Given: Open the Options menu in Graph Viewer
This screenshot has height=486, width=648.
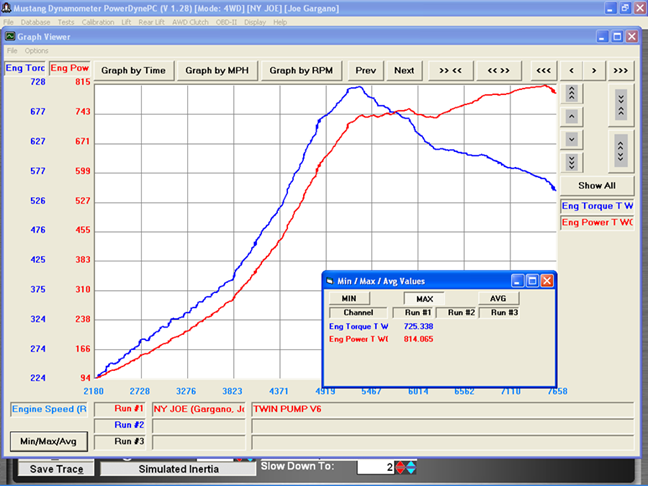Looking at the screenshot, I should coord(37,51).
